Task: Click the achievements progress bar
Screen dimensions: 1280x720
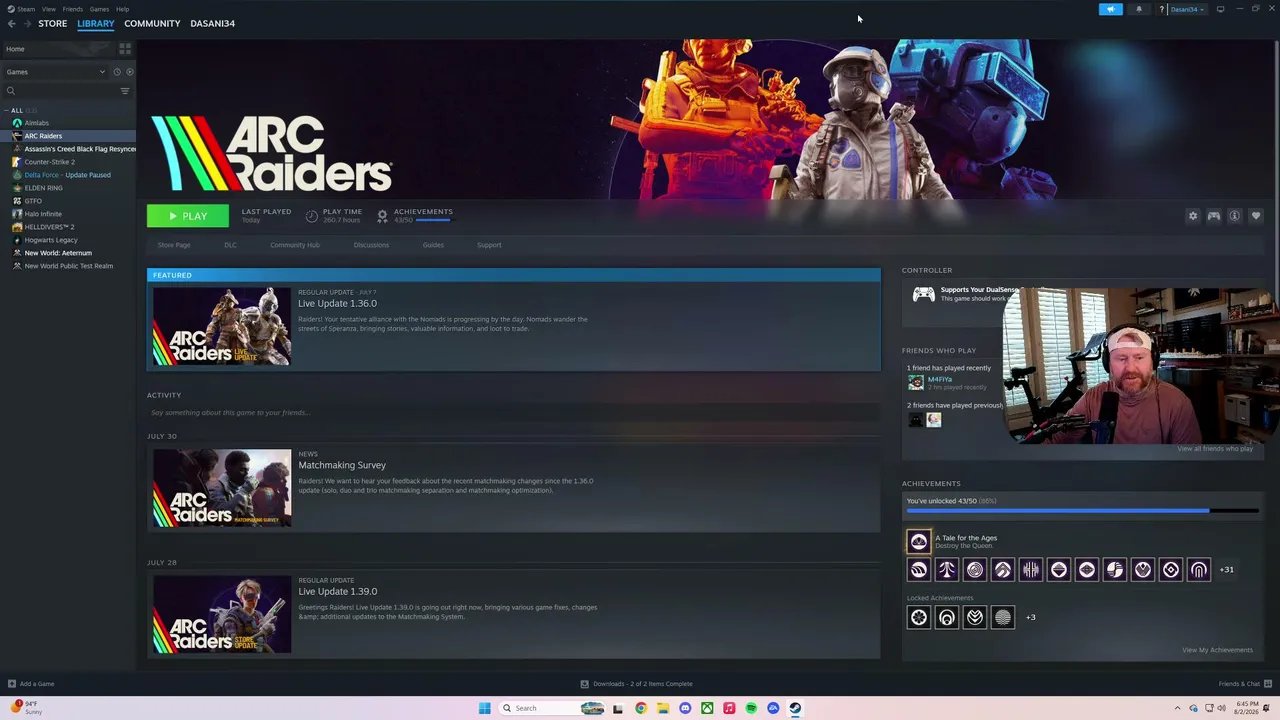Action: [x=1082, y=511]
